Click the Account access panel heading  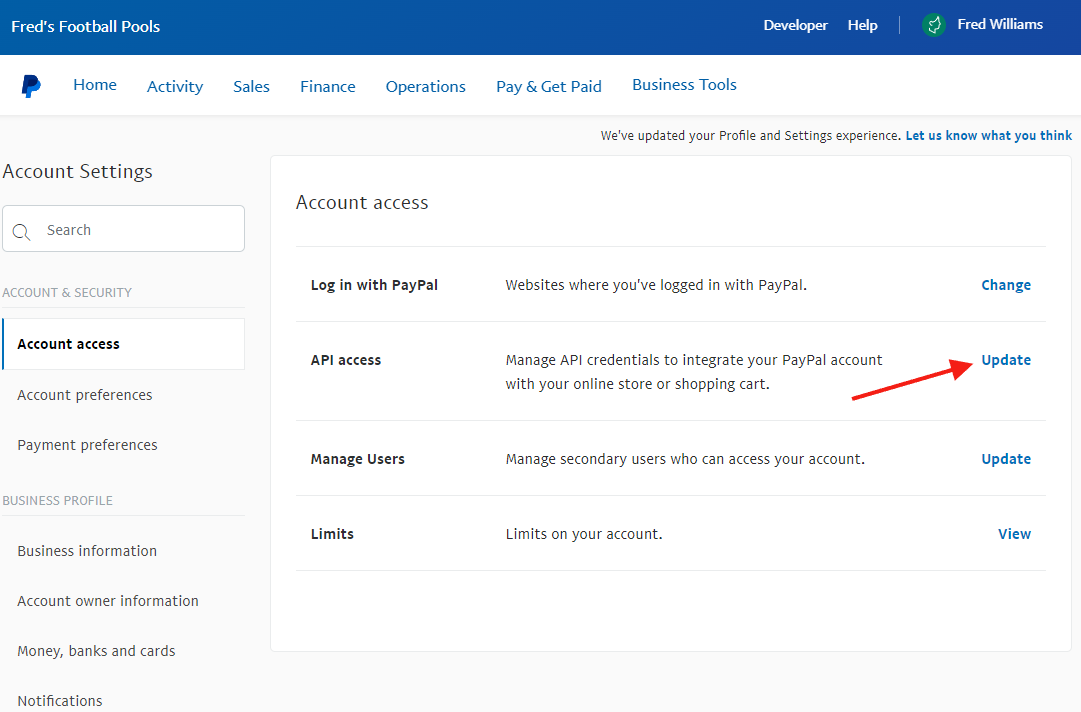(362, 203)
